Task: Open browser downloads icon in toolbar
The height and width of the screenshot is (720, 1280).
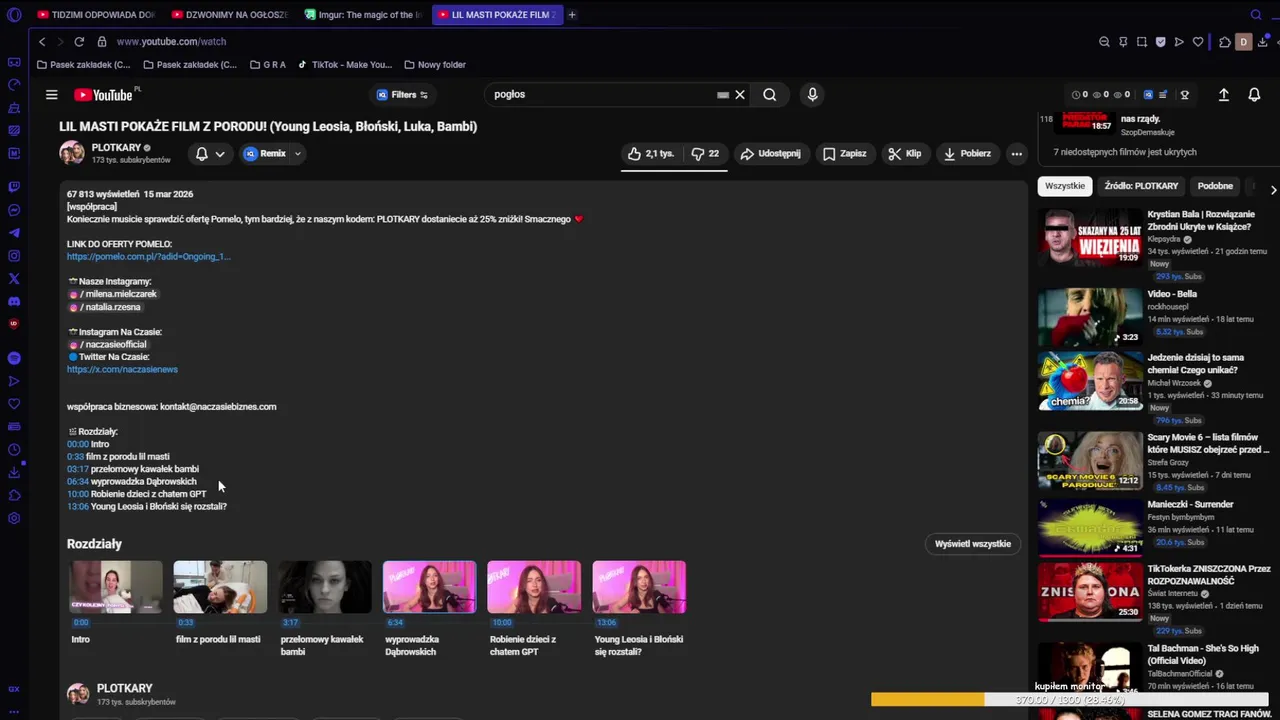Action: pos(1263,42)
